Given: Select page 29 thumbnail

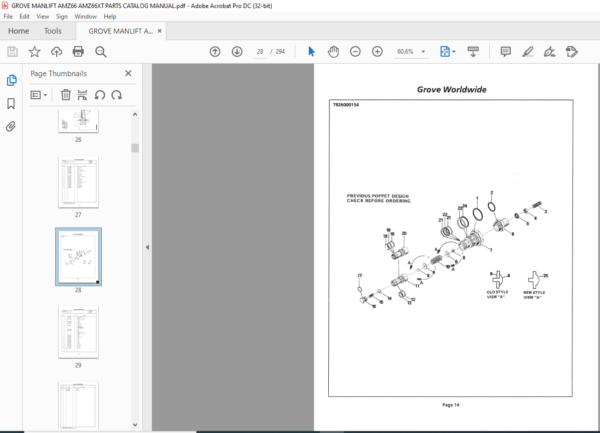Looking at the screenshot, I should [x=78, y=332].
